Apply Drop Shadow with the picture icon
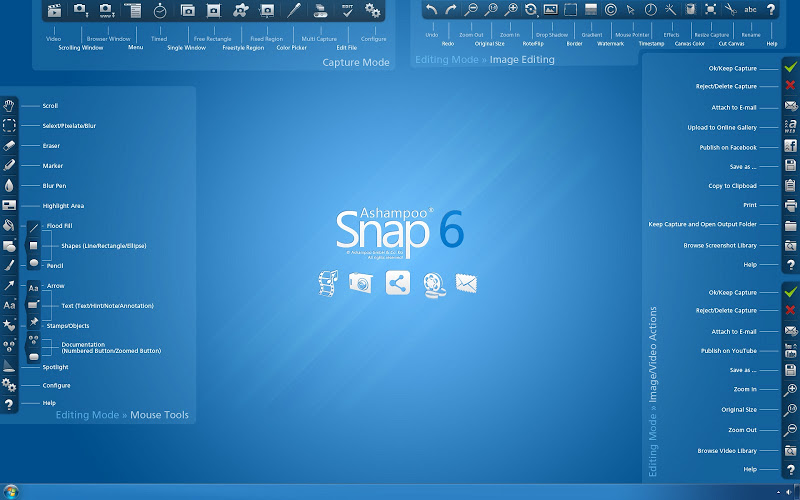800x500 pixels. click(x=551, y=9)
